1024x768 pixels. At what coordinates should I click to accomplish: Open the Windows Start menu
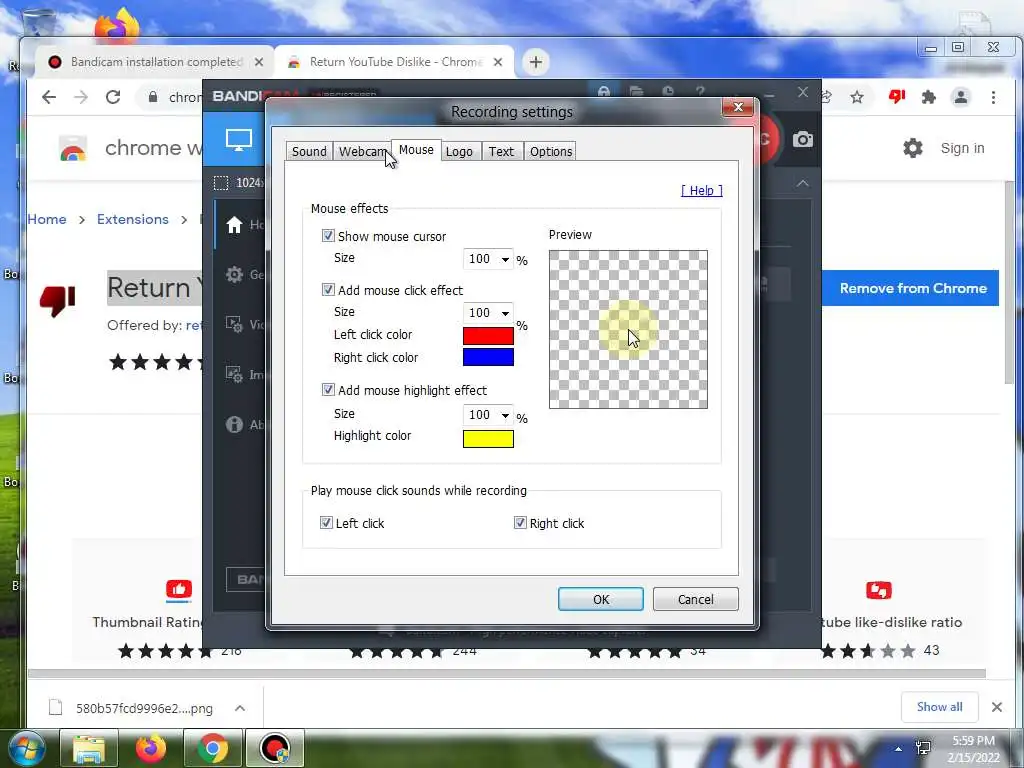(x=26, y=748)
